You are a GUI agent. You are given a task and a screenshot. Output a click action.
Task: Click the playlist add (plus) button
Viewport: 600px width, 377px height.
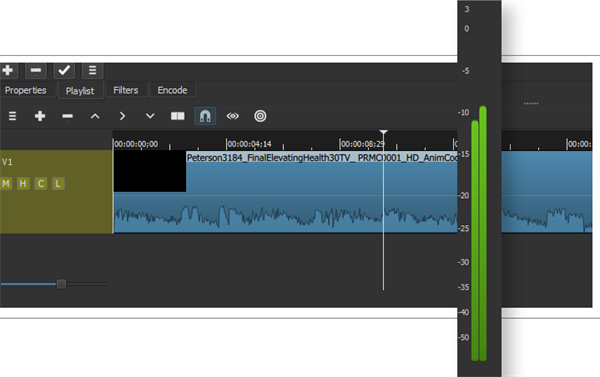click(x=8, y=70)
